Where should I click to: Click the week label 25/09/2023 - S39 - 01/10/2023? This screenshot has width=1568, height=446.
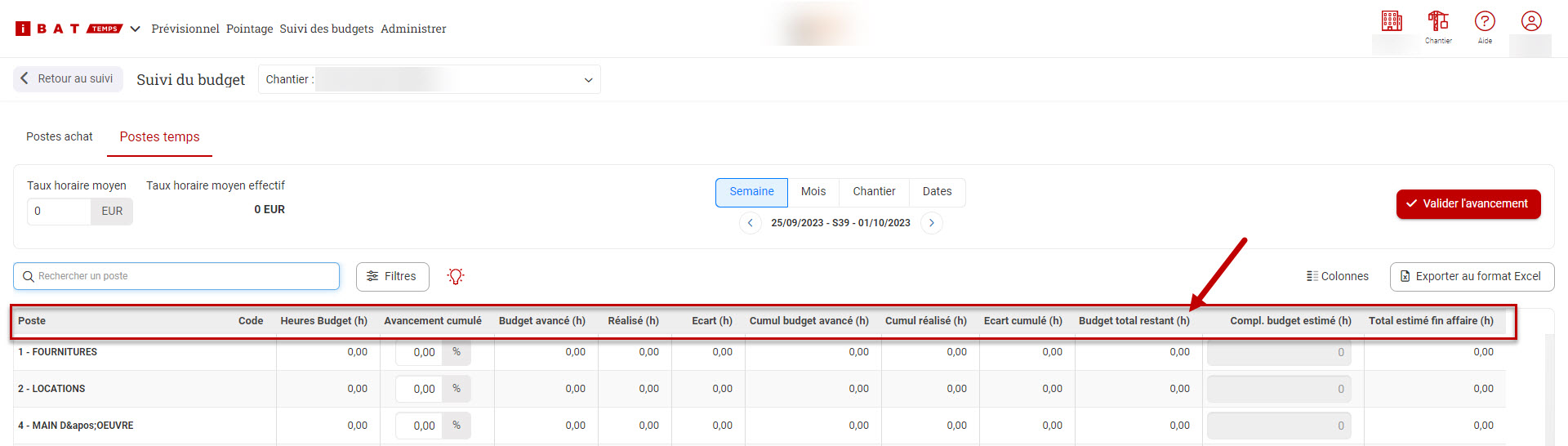(x=840, y=223)
